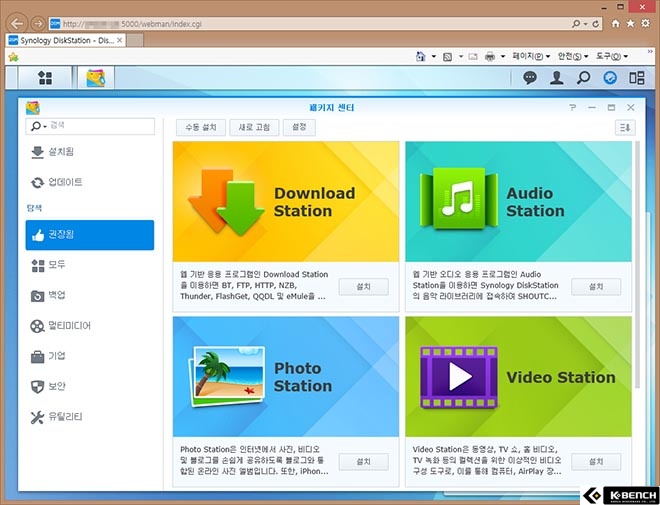Click the read mail icon in command bar
The width and height of the screenshot is (660, 505).
[x=473, y=56]
